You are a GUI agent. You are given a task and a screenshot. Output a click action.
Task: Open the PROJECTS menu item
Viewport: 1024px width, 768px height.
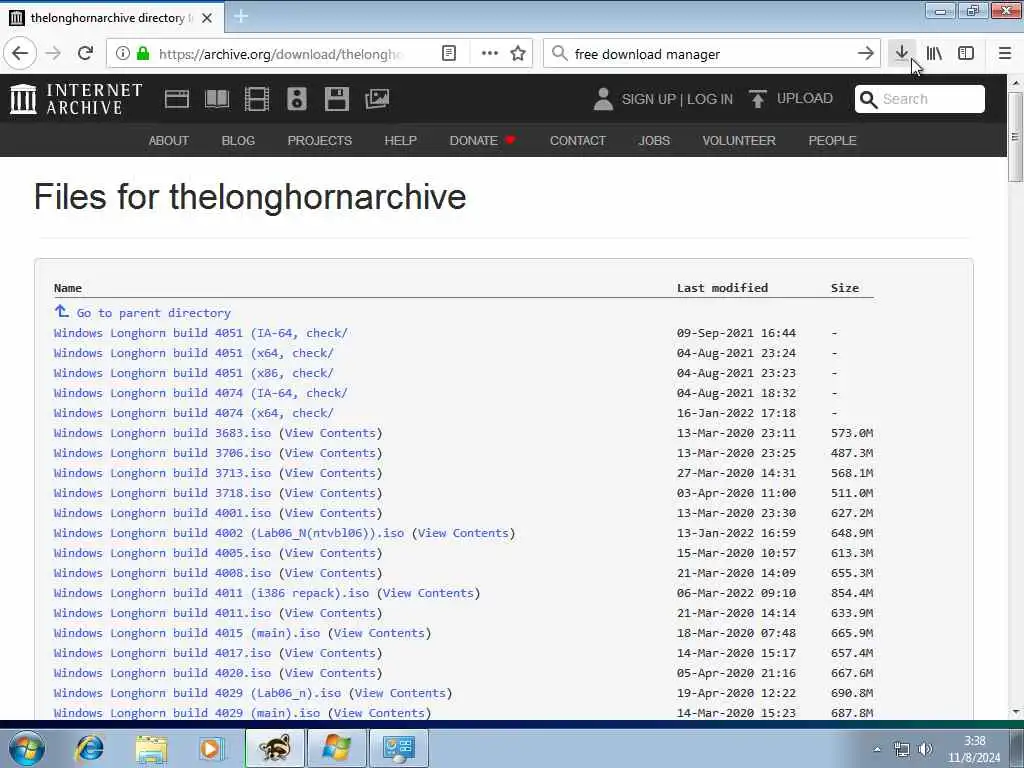point(319,140)
